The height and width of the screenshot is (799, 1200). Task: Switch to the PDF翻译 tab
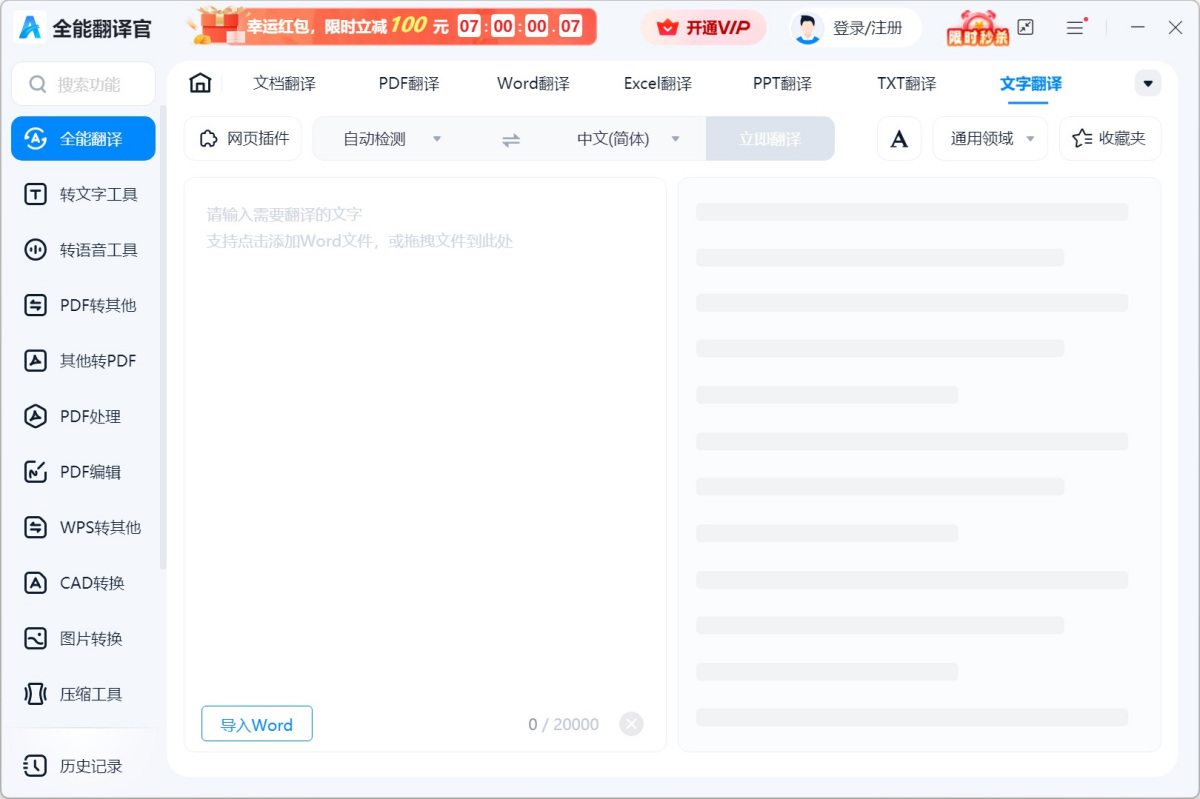pos(408,84)
